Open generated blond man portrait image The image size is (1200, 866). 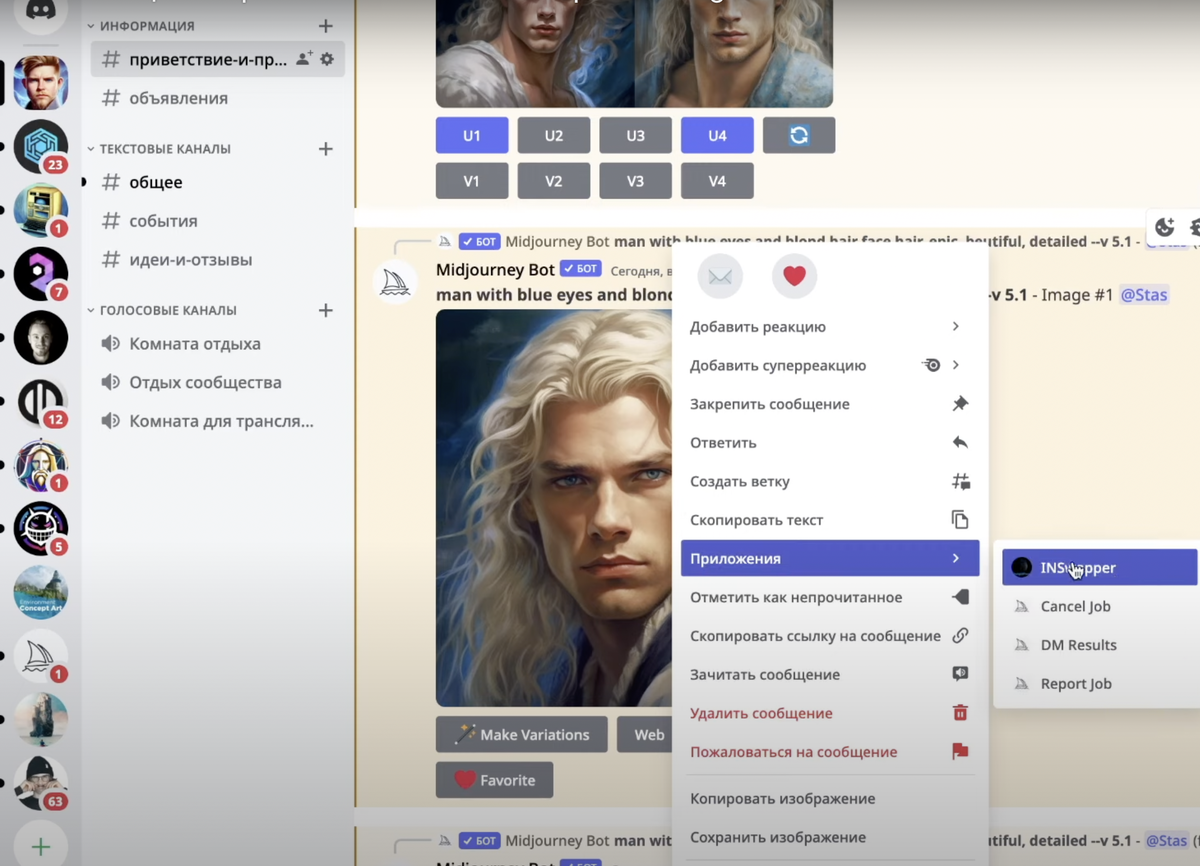click(555, 508)
